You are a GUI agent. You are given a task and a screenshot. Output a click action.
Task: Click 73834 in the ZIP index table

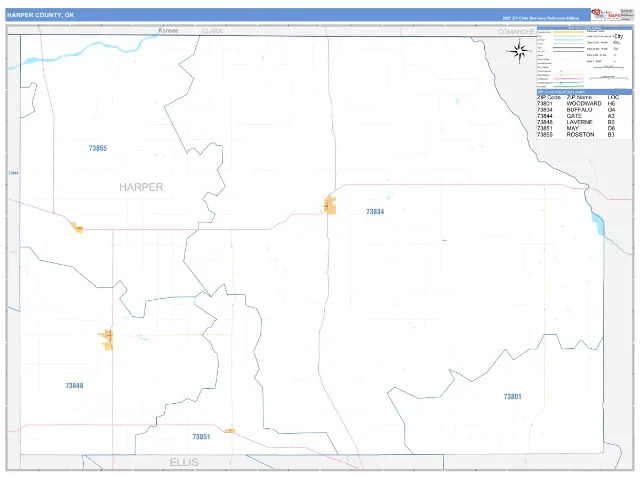545,110
